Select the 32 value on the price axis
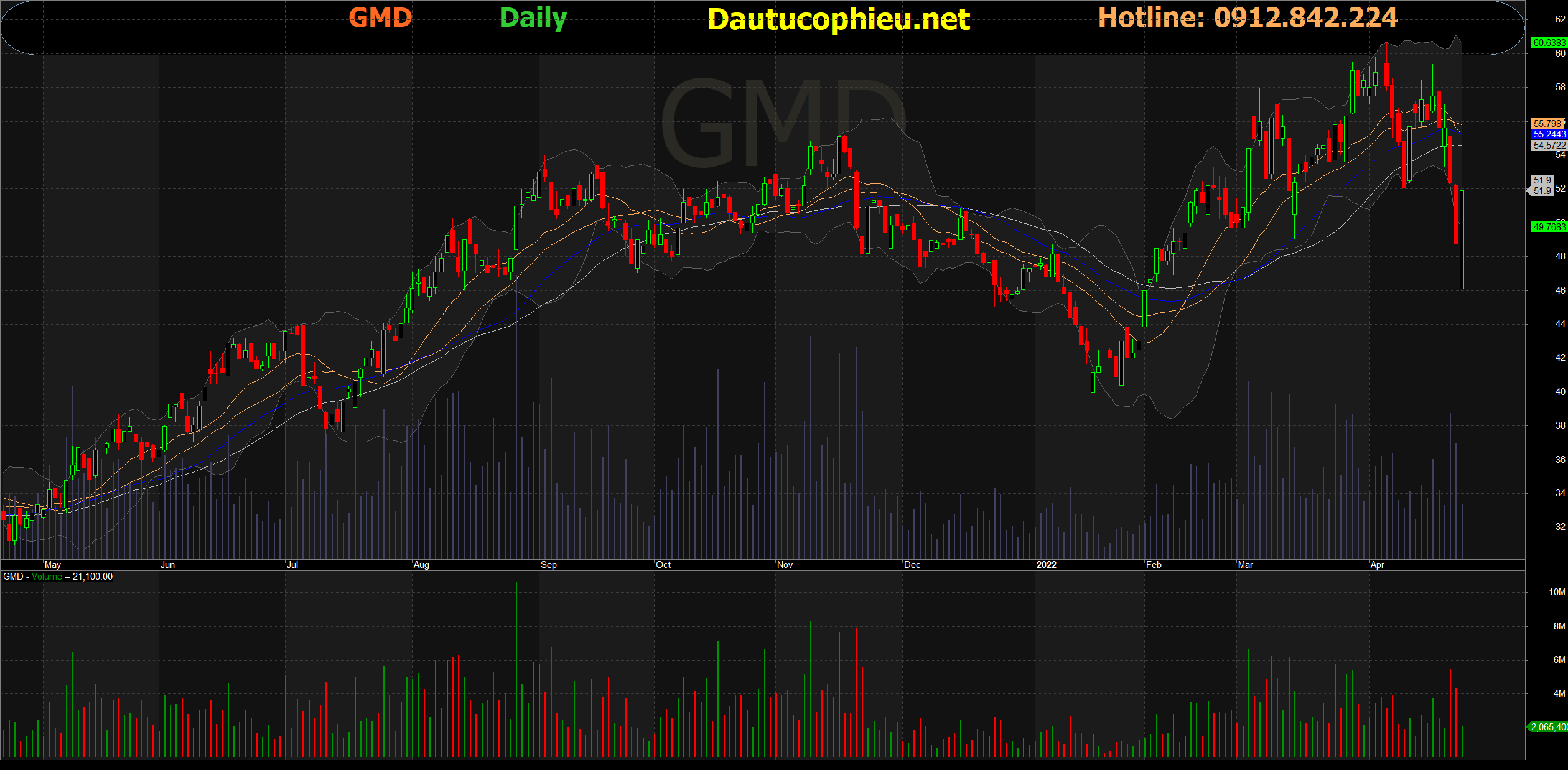The image size is (1568, 770). 1560,527
